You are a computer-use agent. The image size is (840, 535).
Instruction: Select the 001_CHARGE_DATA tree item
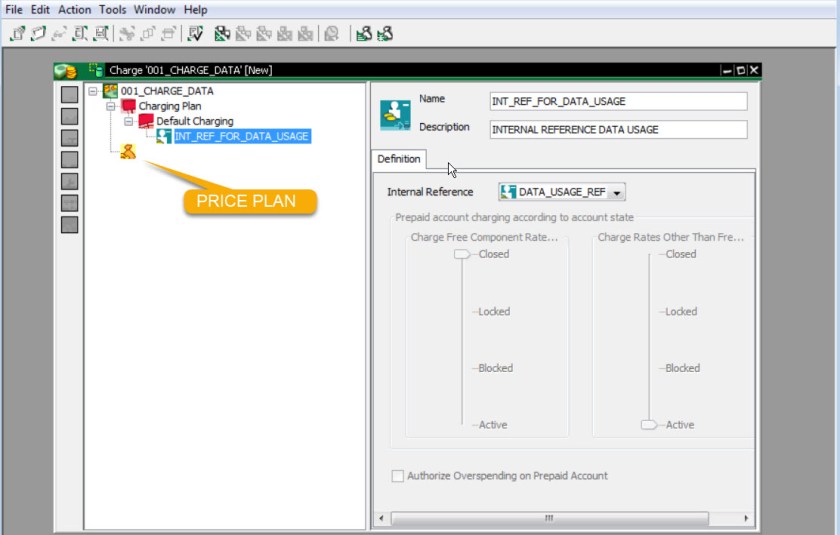click(167, 91)
